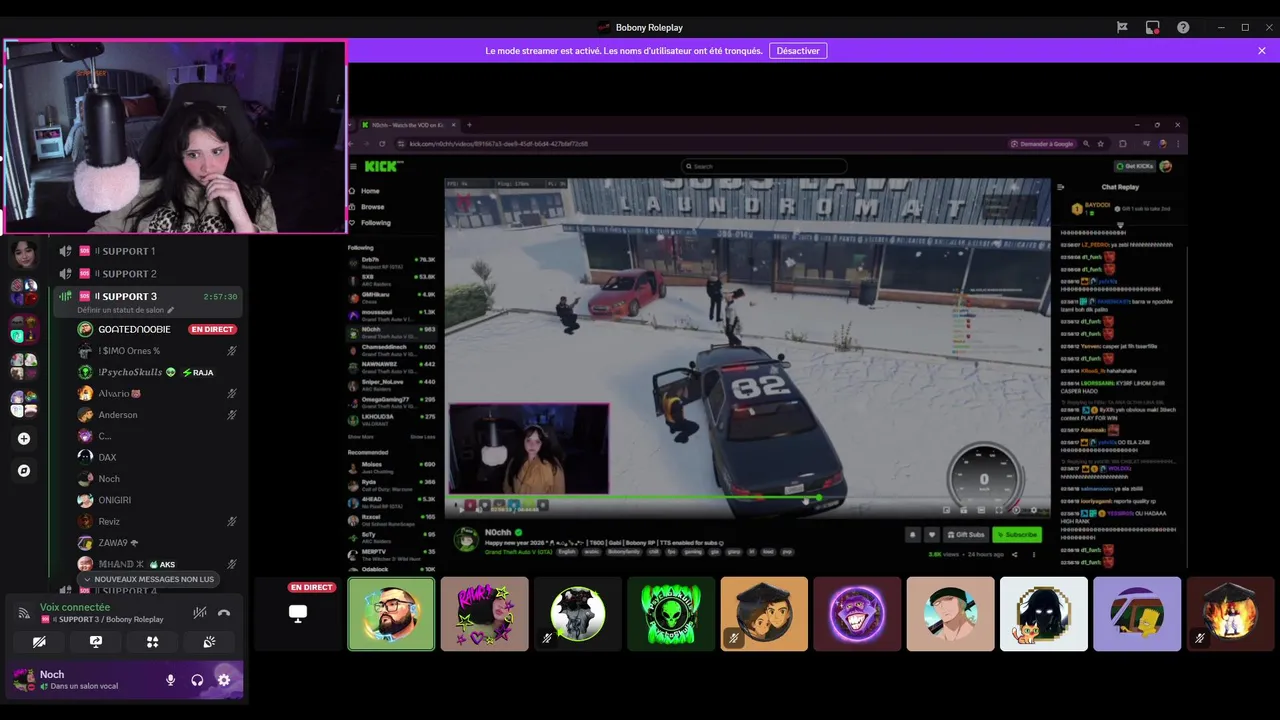Viewport: 1280px width, 720px height.
Task: Open the inbox icon with red dot
Action: click(x=1153, y=27)
